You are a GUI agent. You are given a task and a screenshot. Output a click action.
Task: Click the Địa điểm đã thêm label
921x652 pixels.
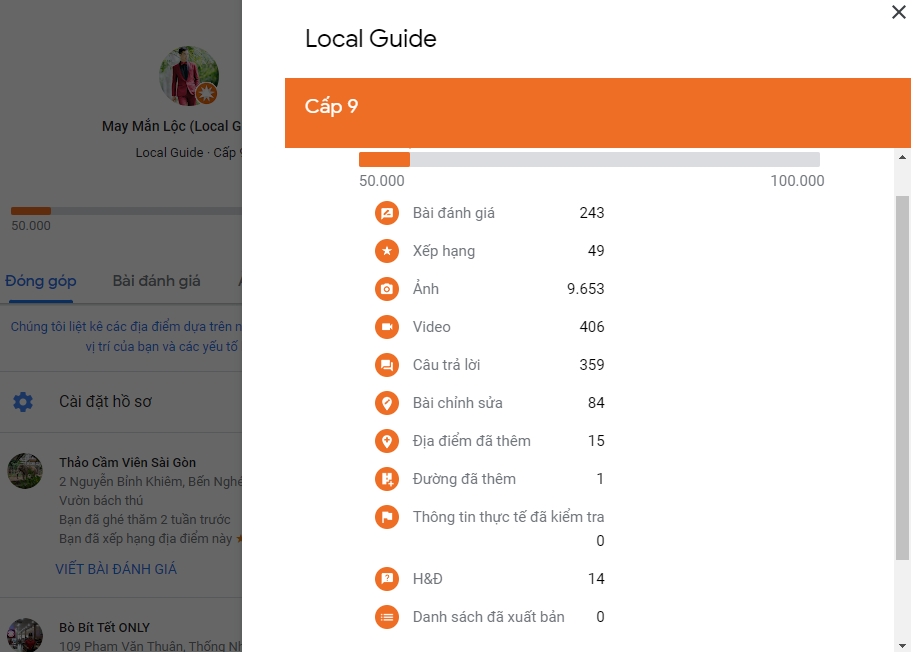coord(472,441)
